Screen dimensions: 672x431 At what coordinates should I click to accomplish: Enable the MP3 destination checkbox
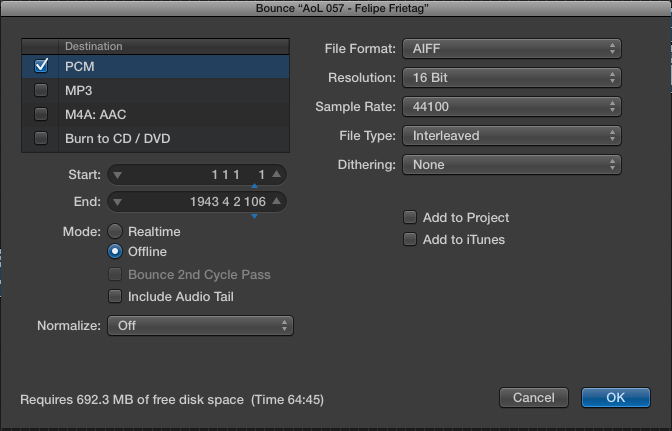[x=41, y=90]
